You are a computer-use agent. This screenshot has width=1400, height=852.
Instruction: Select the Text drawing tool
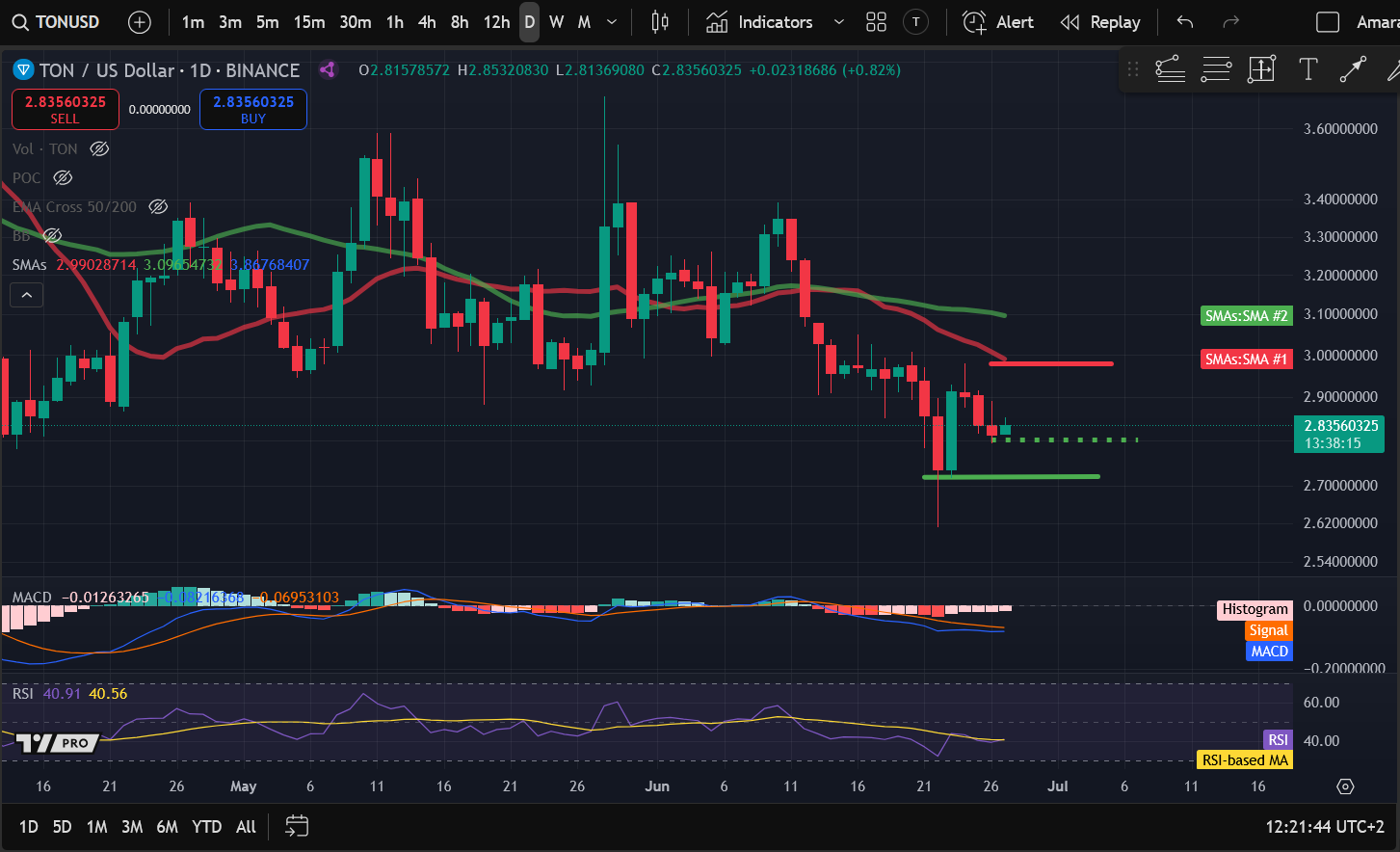pyautogui.click(x=1308, y=68)
